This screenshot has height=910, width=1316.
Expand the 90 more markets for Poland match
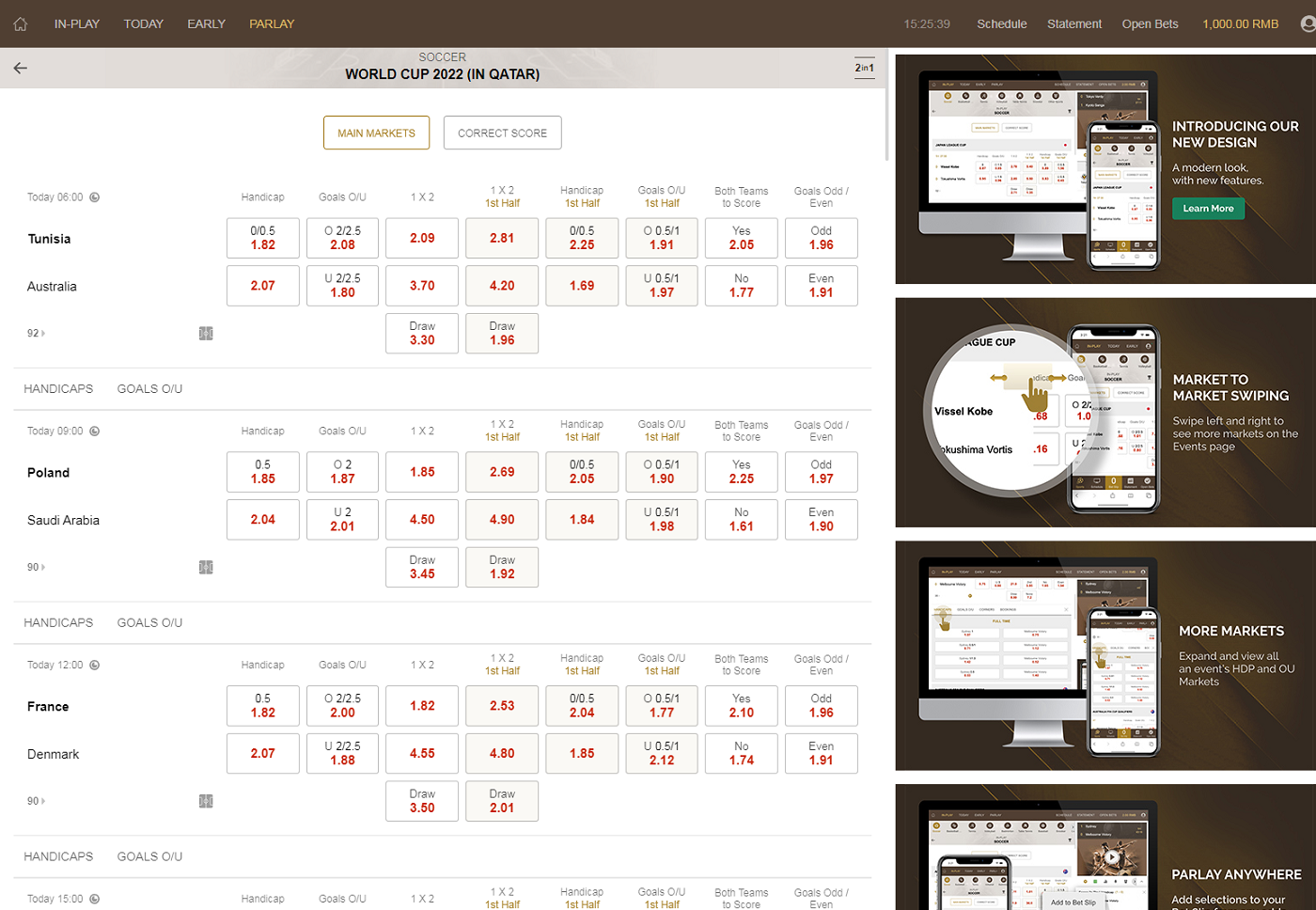[36, 567]
